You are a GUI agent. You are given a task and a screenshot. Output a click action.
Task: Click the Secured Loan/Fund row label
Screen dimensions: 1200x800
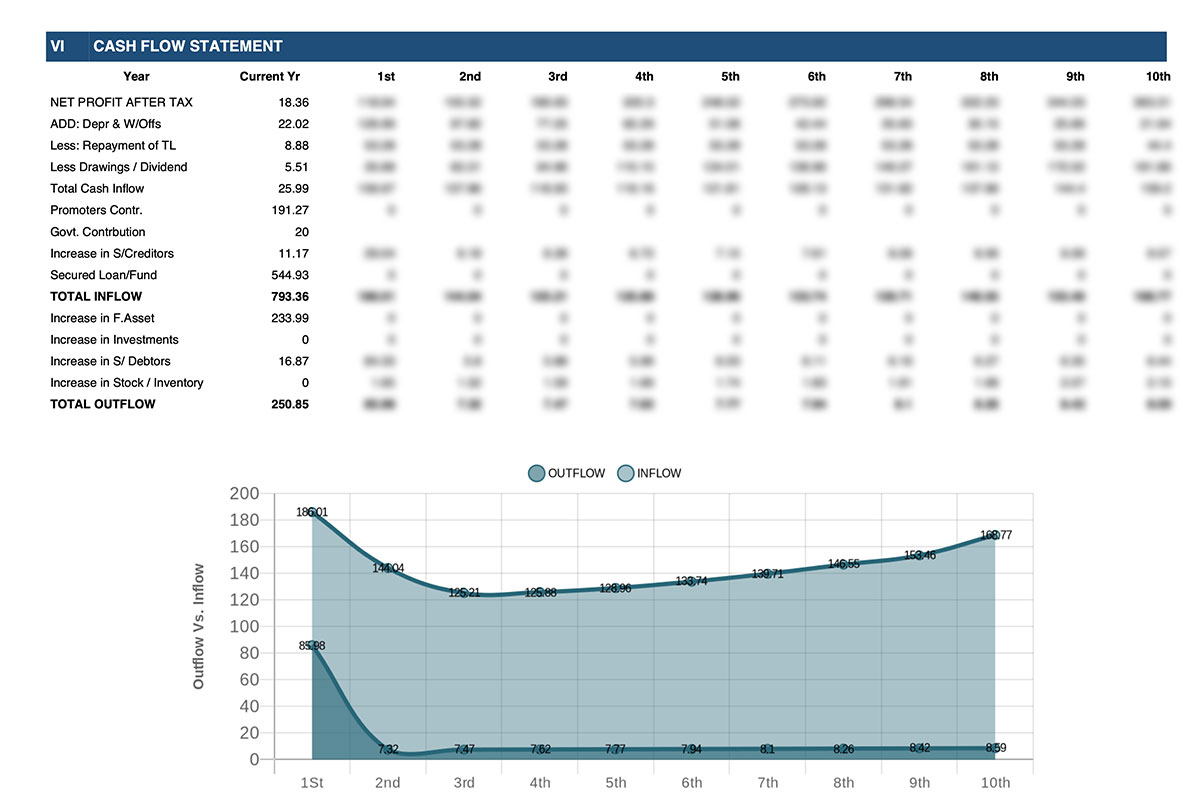point(104,275)
